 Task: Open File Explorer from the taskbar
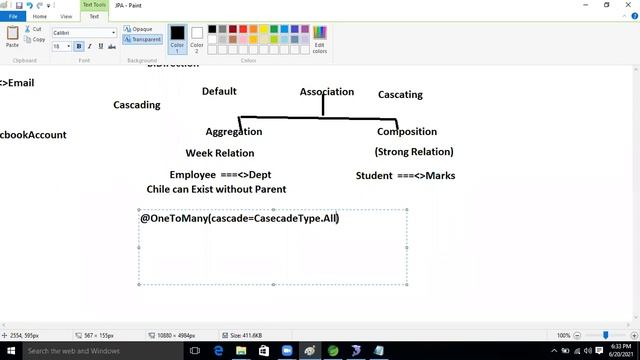click(x=241, y=351)
